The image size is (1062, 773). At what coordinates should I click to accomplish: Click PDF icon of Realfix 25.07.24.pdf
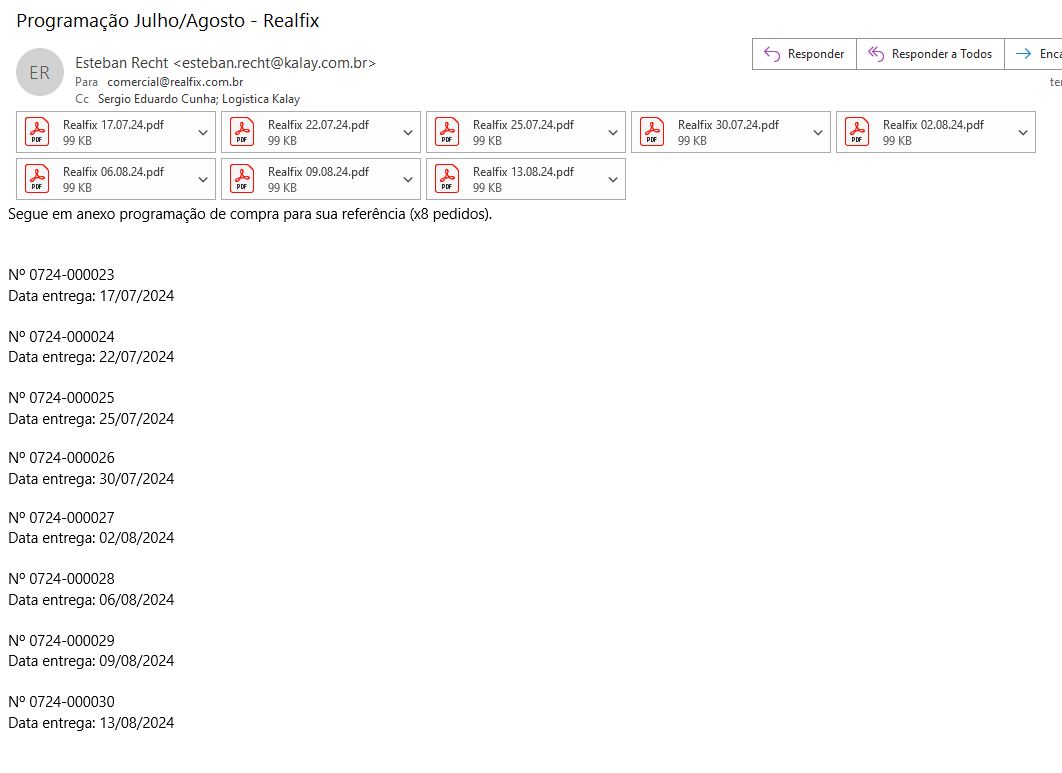tap(447, 132)
